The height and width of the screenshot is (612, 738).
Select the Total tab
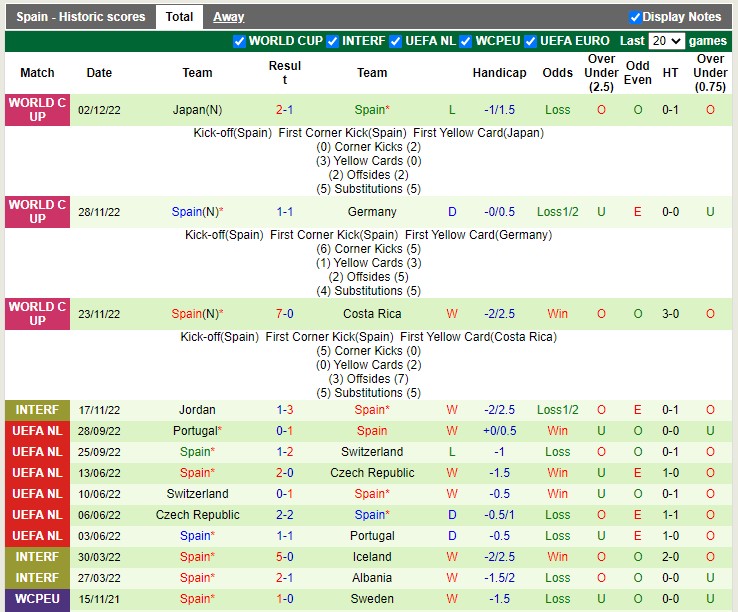click(179, 17)
